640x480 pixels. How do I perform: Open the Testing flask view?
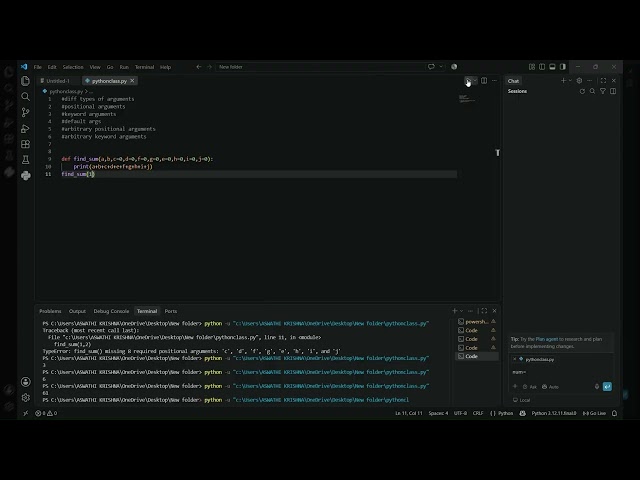click(x=25, y=160)
